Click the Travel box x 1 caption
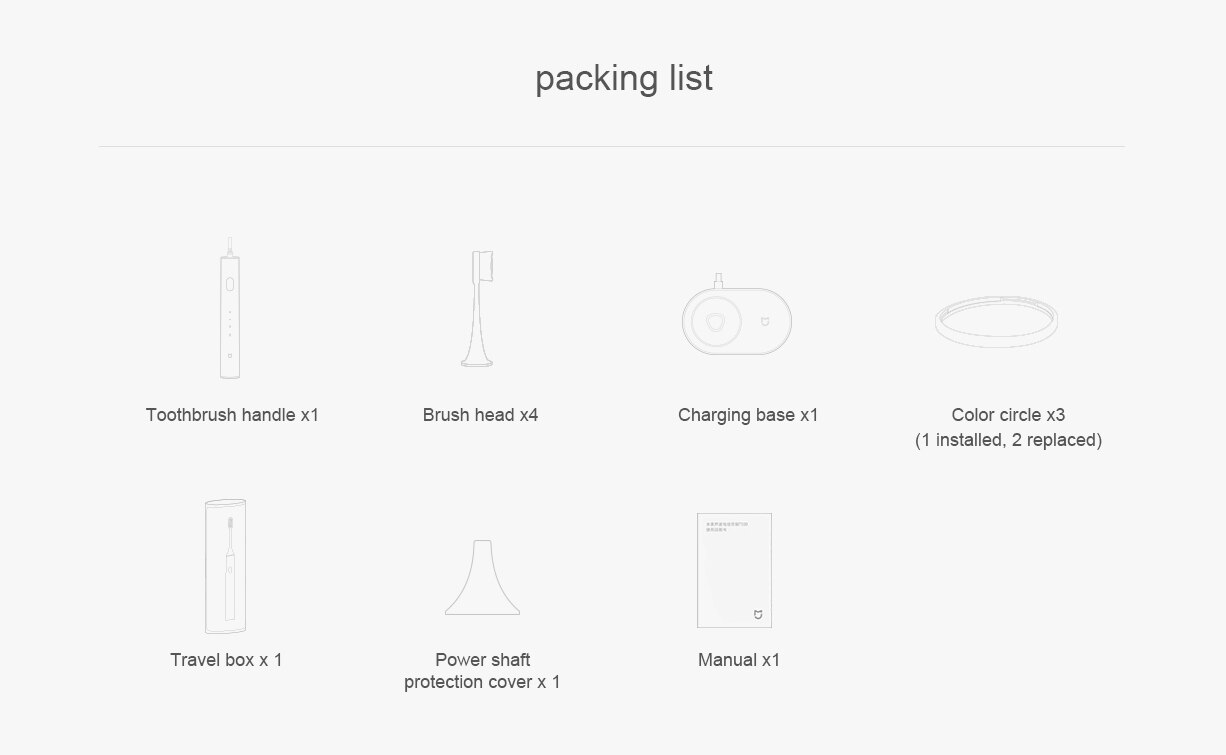Viewport: 1226px width, 755px height. click(226, 660)
